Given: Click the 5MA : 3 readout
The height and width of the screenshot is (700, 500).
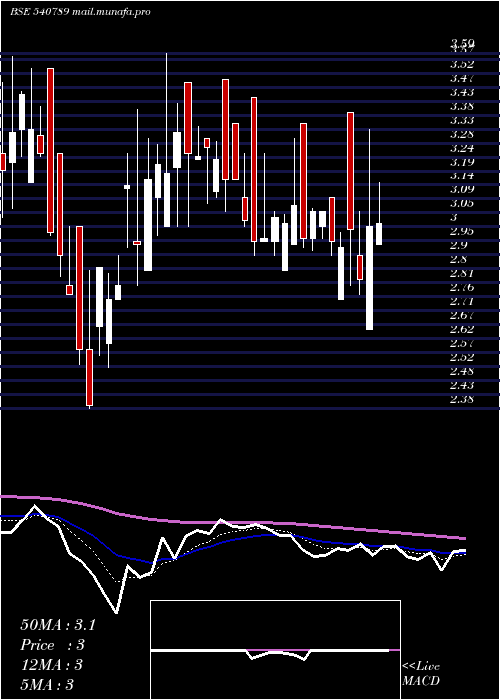Looking at the screenshot, I should click(x=47, y=685).
